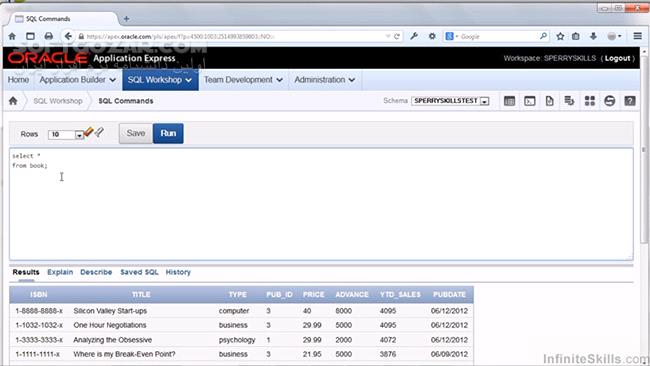Open the Utilities grid icon
This screenshot has height=366, width=650.
[589, 101]
